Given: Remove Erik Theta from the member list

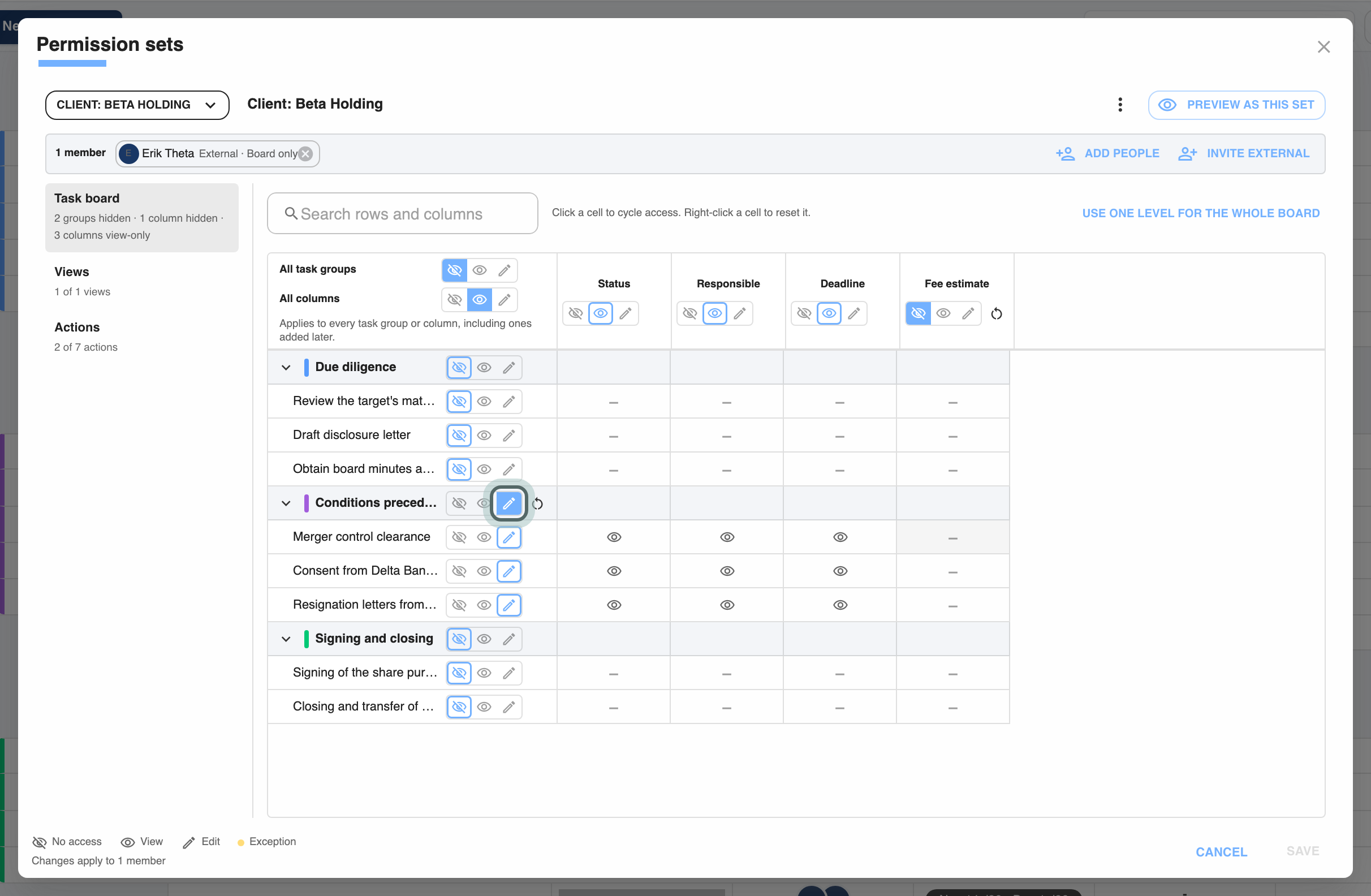Looking at the screenshot, I should tap(306, 153).
